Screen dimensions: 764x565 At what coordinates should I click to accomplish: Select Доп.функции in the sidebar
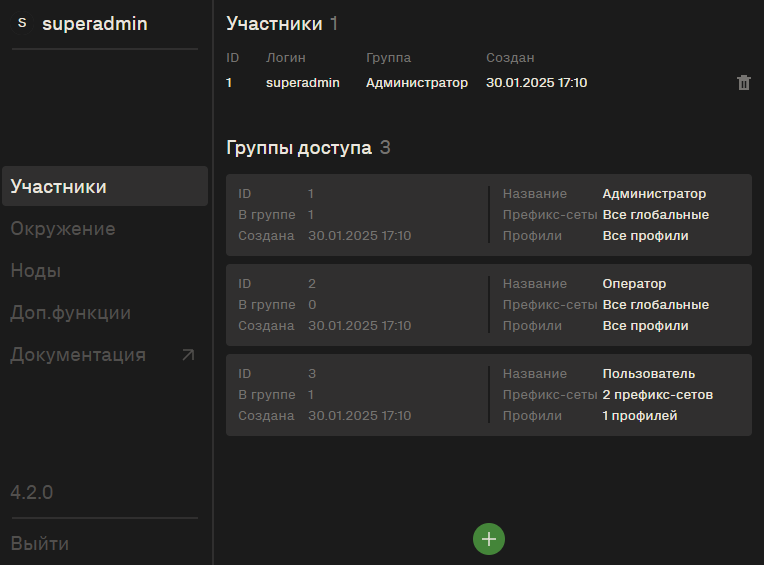point(71,313)
